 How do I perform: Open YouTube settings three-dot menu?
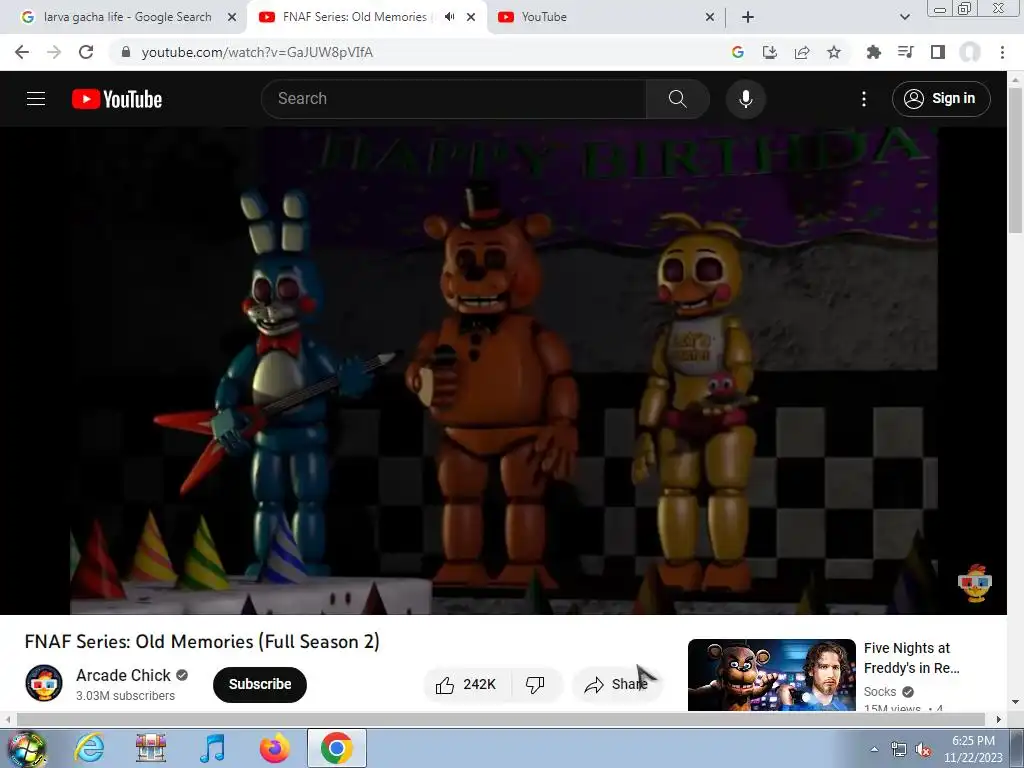tap(863, 99)
